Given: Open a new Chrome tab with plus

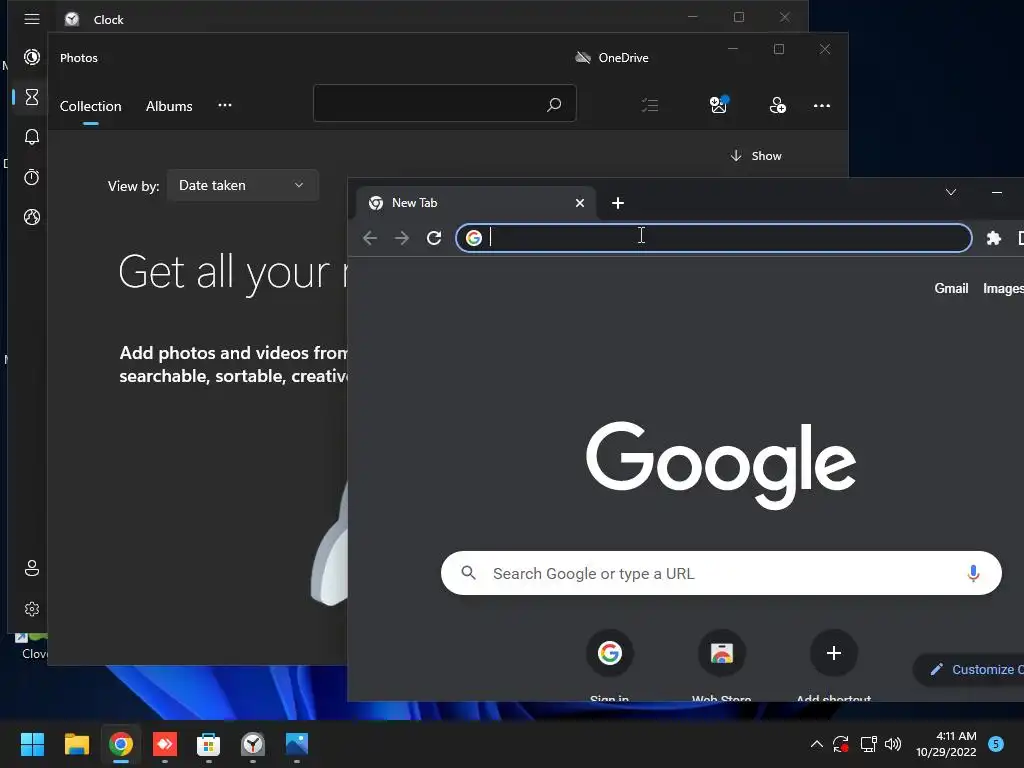Looking at the screenshot, I should pyautogui.click(x=618, y=203).
